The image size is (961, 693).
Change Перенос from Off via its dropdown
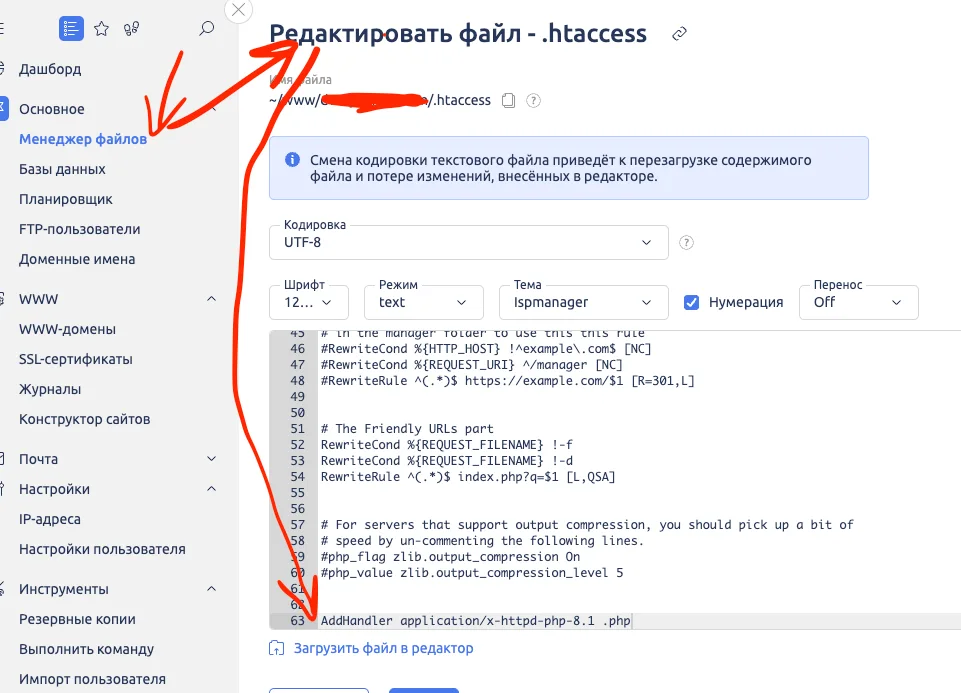[857, 302]
